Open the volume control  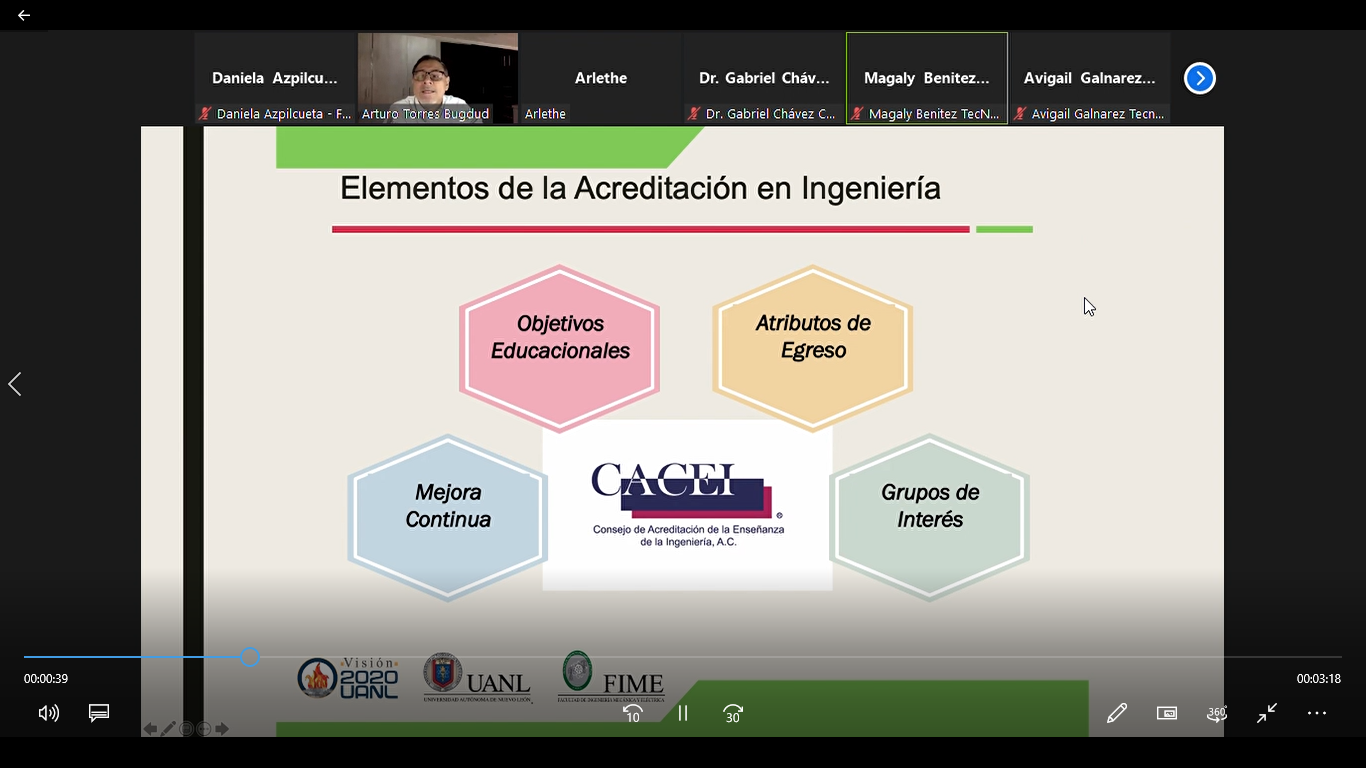48,713
